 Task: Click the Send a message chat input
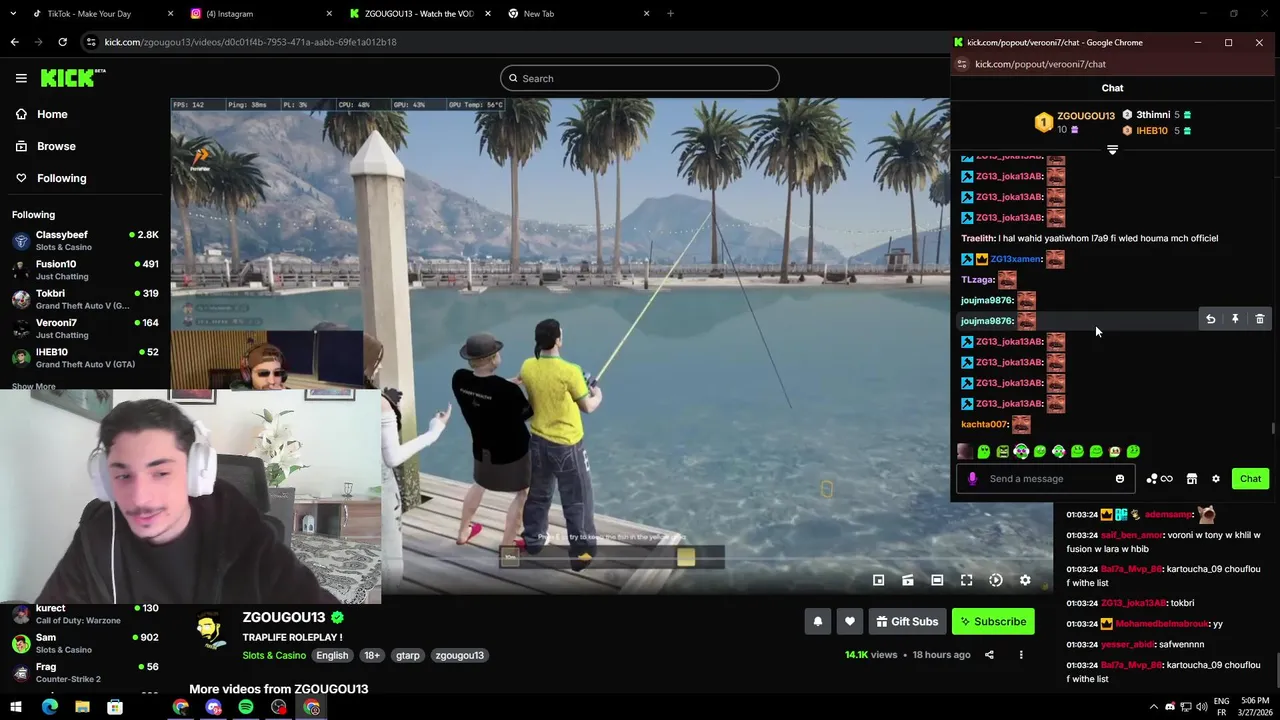1046,479
